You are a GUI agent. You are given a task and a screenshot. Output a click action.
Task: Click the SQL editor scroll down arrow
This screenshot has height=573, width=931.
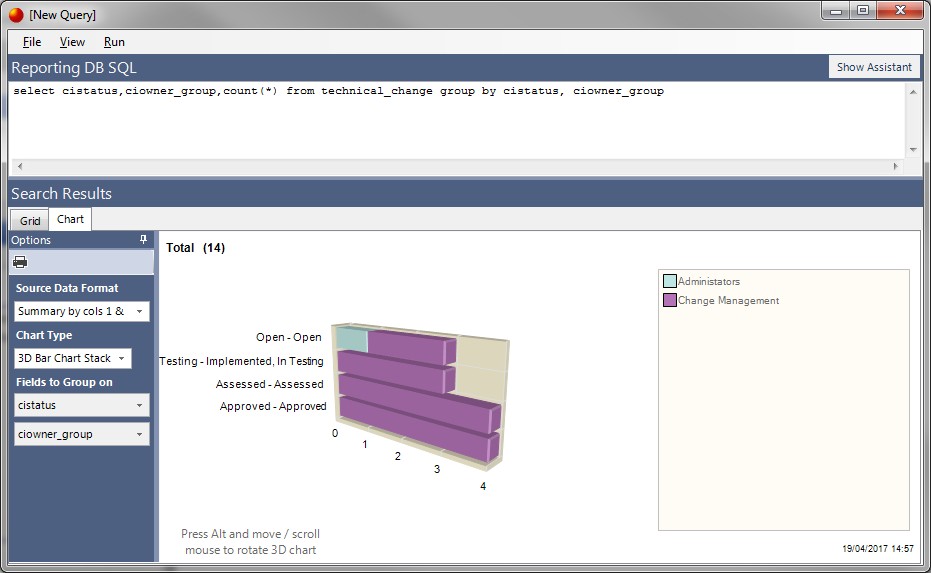[913, 150]
